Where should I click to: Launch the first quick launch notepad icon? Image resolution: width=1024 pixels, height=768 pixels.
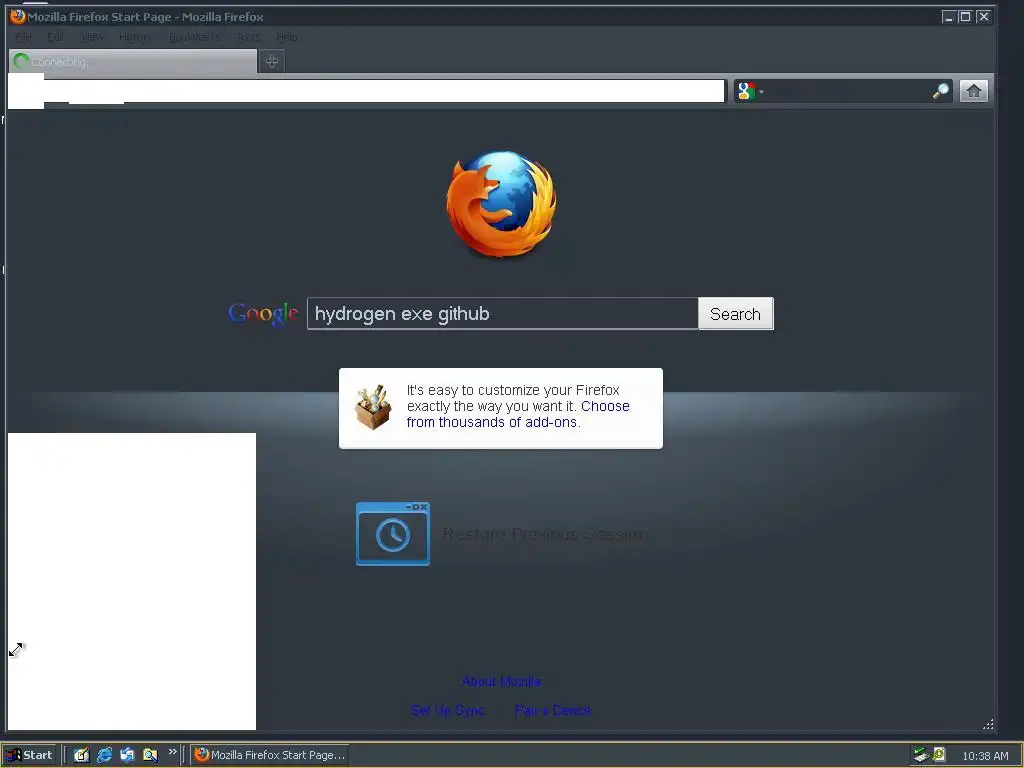pyautogui.click(x=81, y=755)
